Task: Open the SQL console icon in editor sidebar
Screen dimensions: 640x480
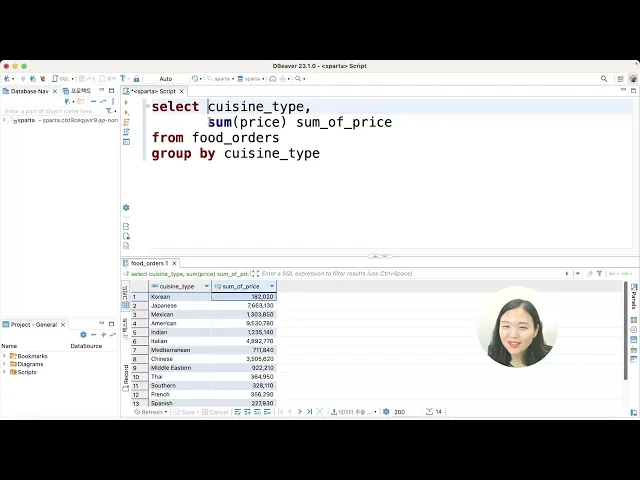Action: [x=126, y=142]
